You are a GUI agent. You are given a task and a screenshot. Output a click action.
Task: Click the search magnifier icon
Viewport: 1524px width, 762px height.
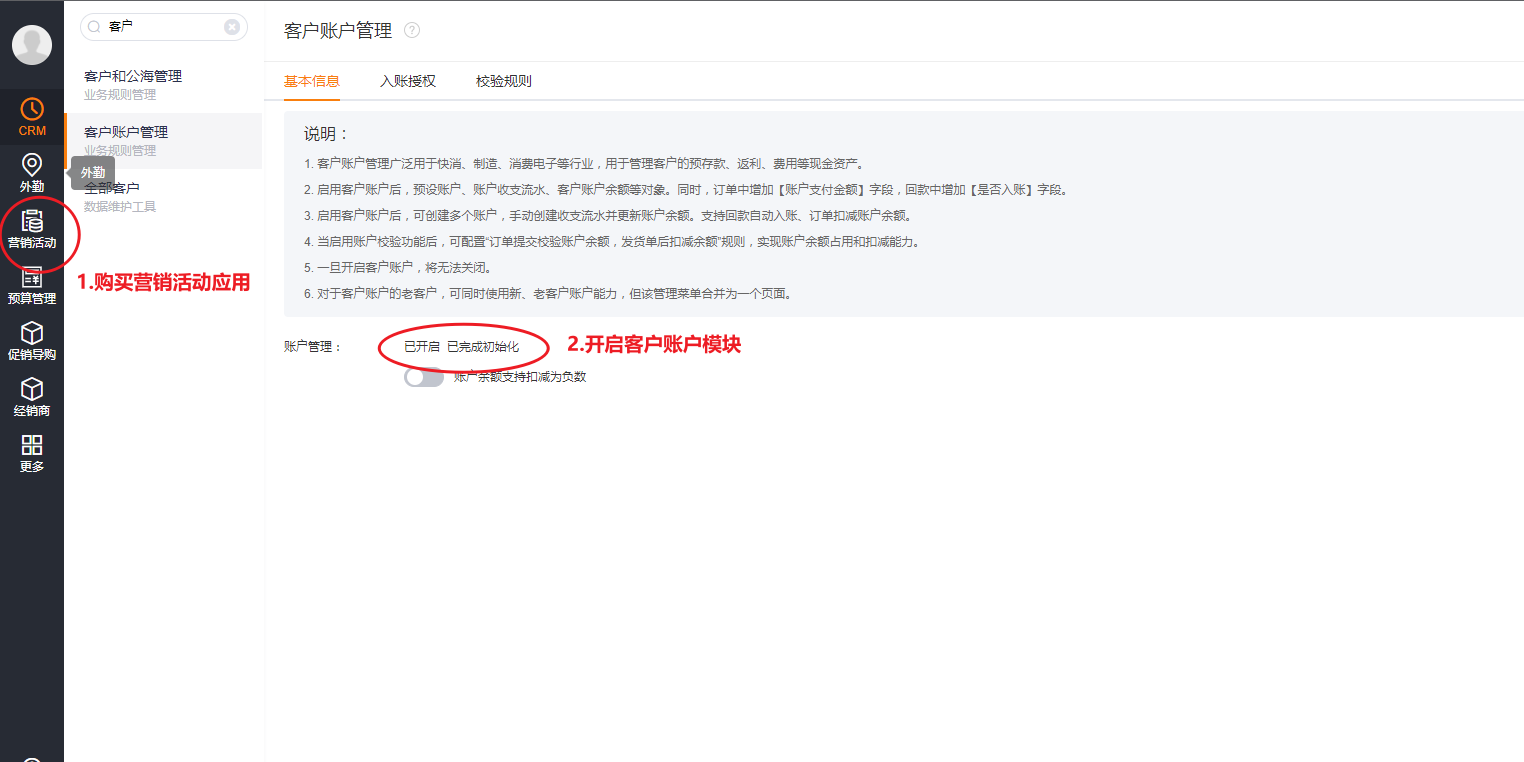(x=94, y=27)
